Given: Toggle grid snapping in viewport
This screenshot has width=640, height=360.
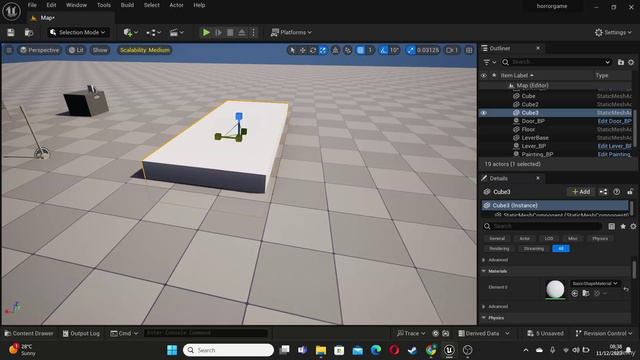Looking at the screenshot, I should click(360, 50).
